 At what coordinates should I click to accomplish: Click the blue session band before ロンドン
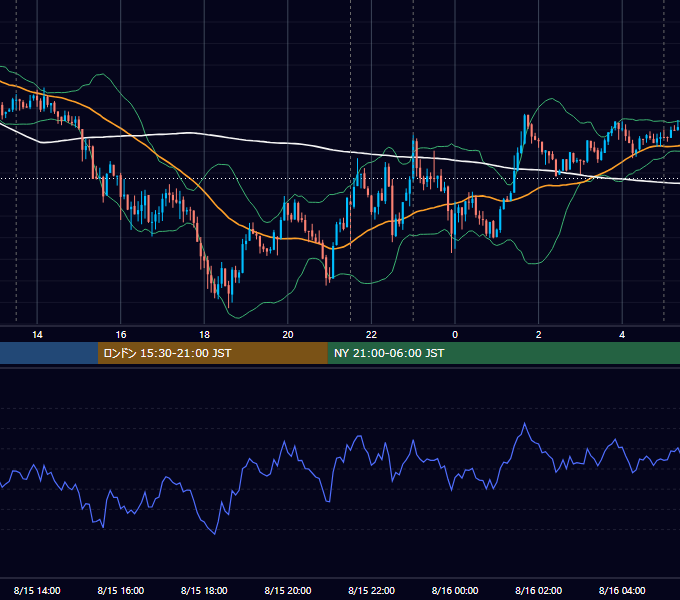click(x=49, y=353)
